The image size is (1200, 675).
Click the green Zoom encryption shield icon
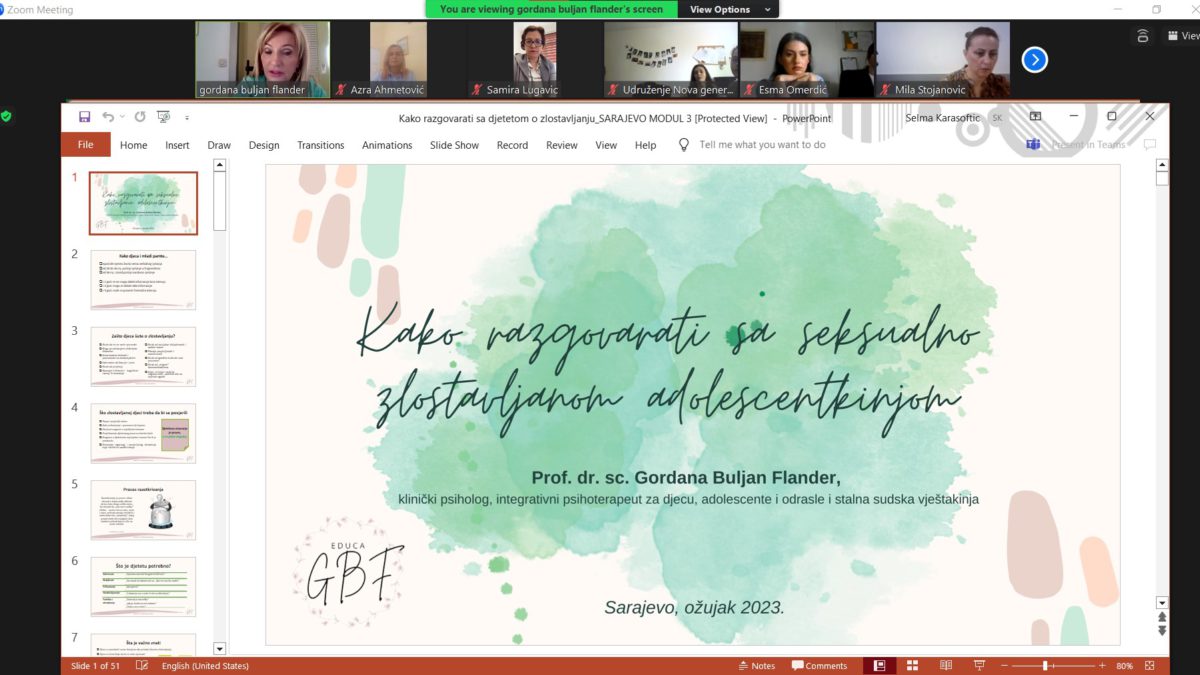(x=7, y=116)
